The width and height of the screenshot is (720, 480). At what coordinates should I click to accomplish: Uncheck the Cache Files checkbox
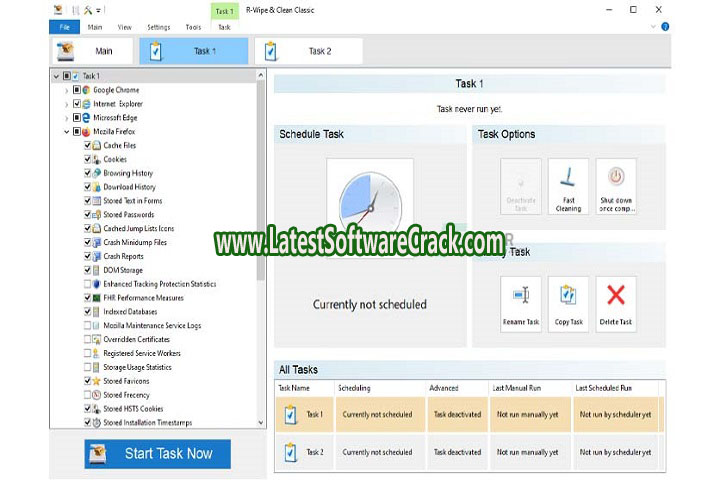(88, 145)
